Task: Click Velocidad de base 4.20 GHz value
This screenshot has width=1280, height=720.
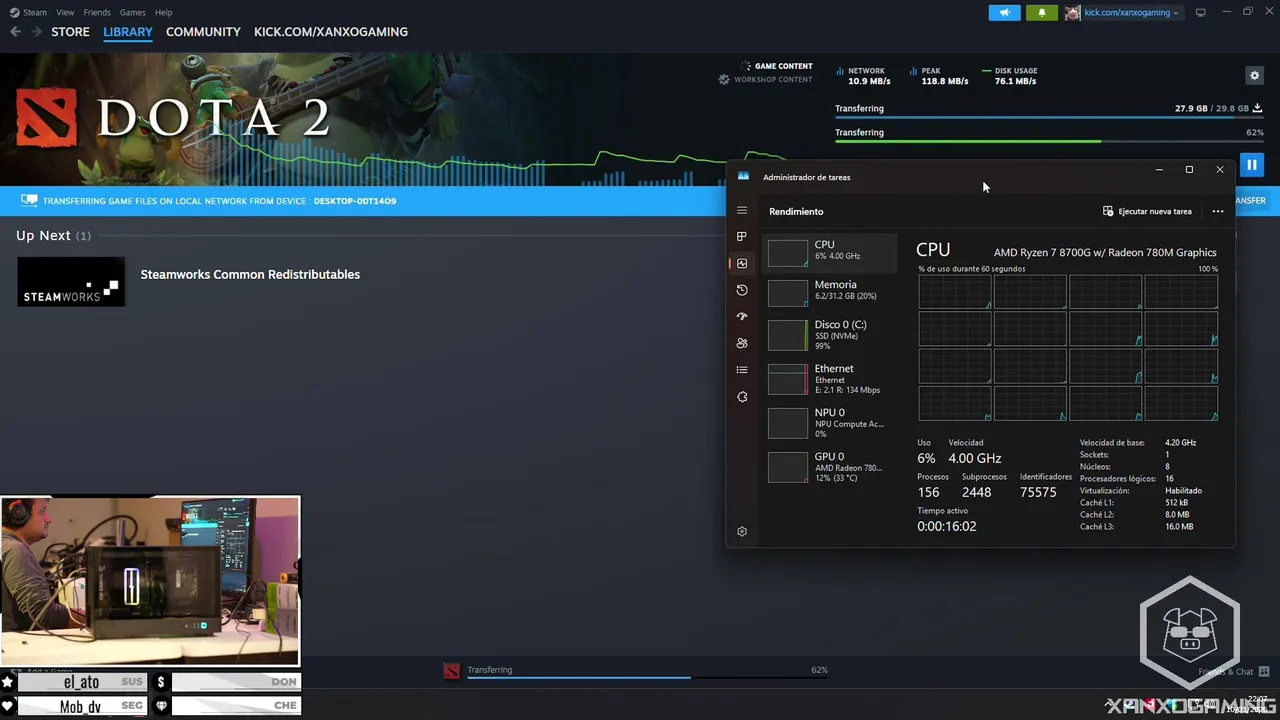Action: 1180,443
